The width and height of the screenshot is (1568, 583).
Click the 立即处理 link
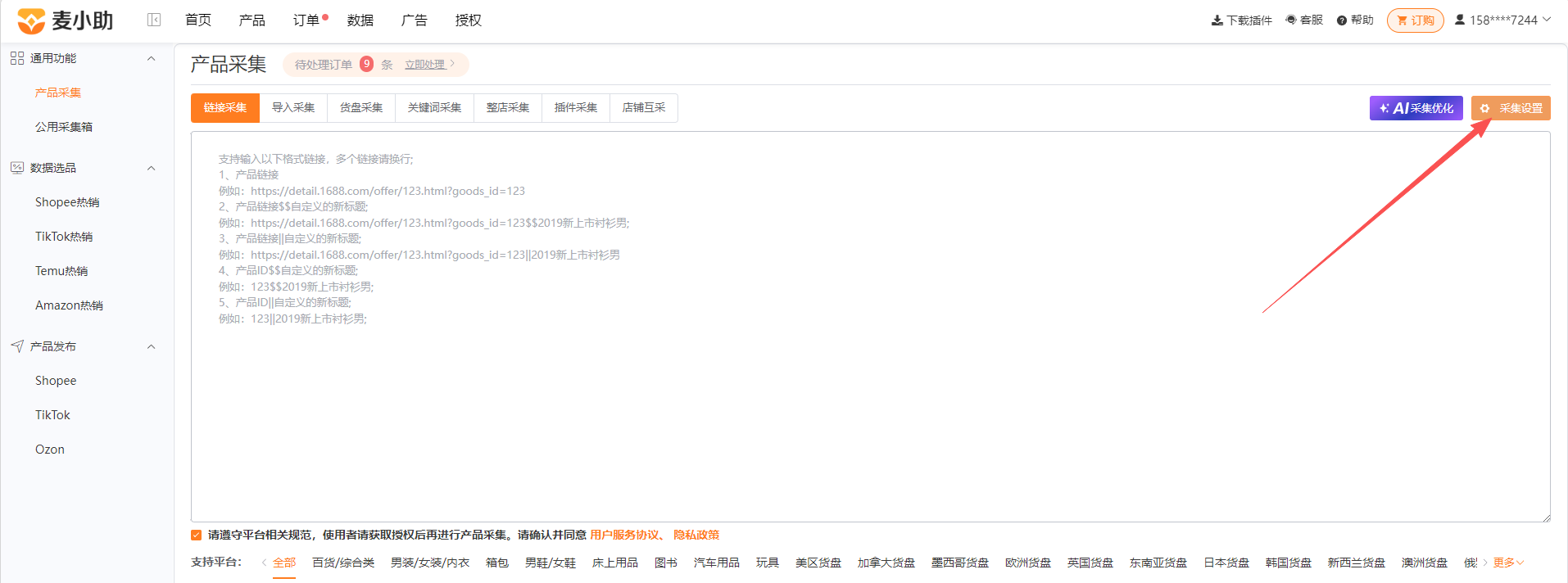click(425, 65)
